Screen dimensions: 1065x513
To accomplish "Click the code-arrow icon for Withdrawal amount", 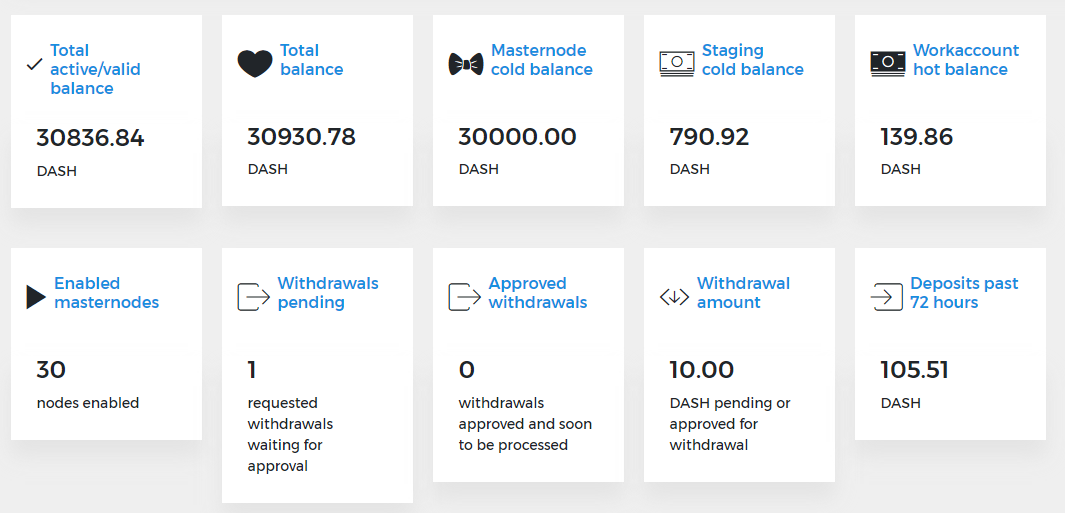I will pos(674,297).
